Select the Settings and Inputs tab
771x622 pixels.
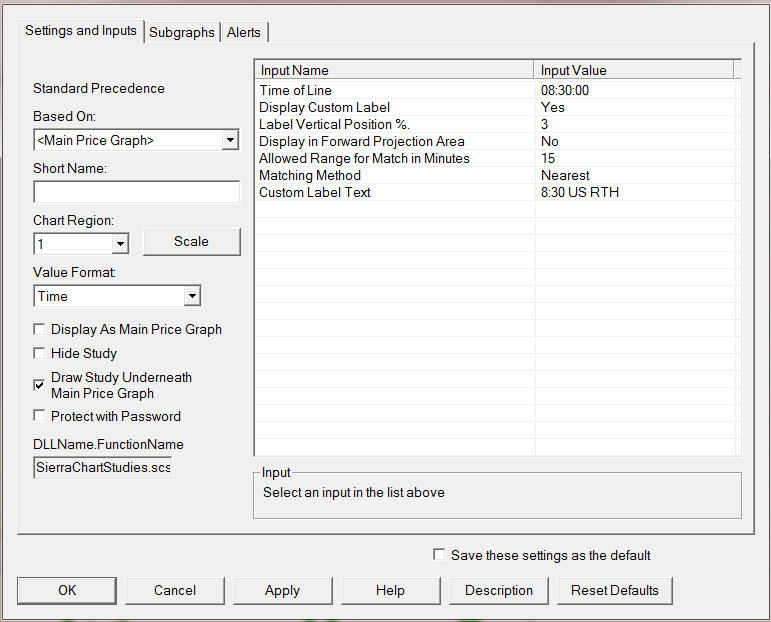click(81, 30)
